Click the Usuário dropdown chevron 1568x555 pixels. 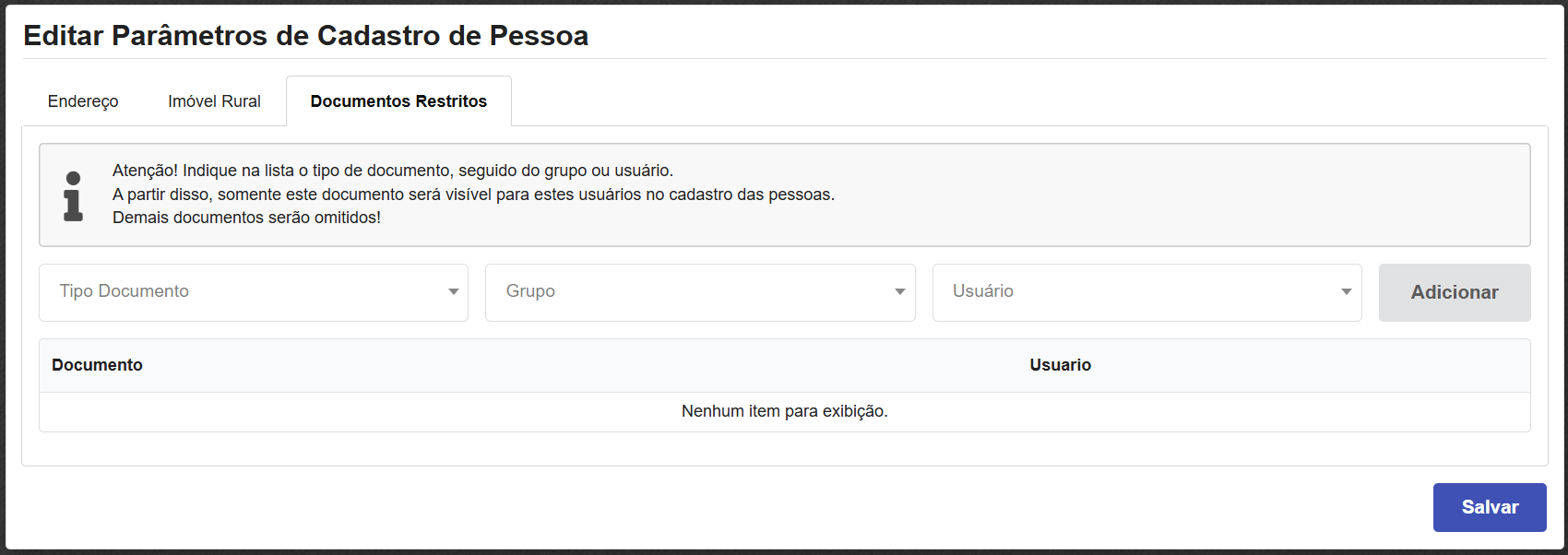coord(1346,292)
